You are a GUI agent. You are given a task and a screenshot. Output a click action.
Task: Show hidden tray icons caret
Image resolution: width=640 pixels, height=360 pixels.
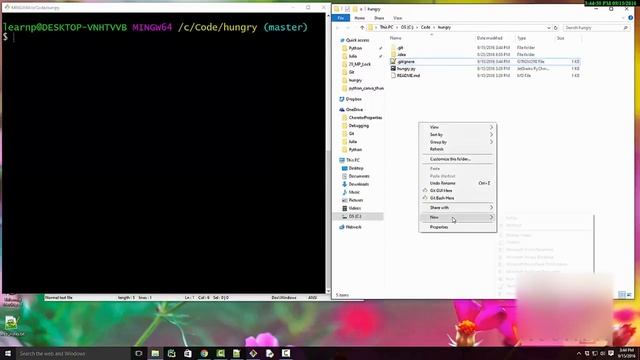(x=579, y=353)
